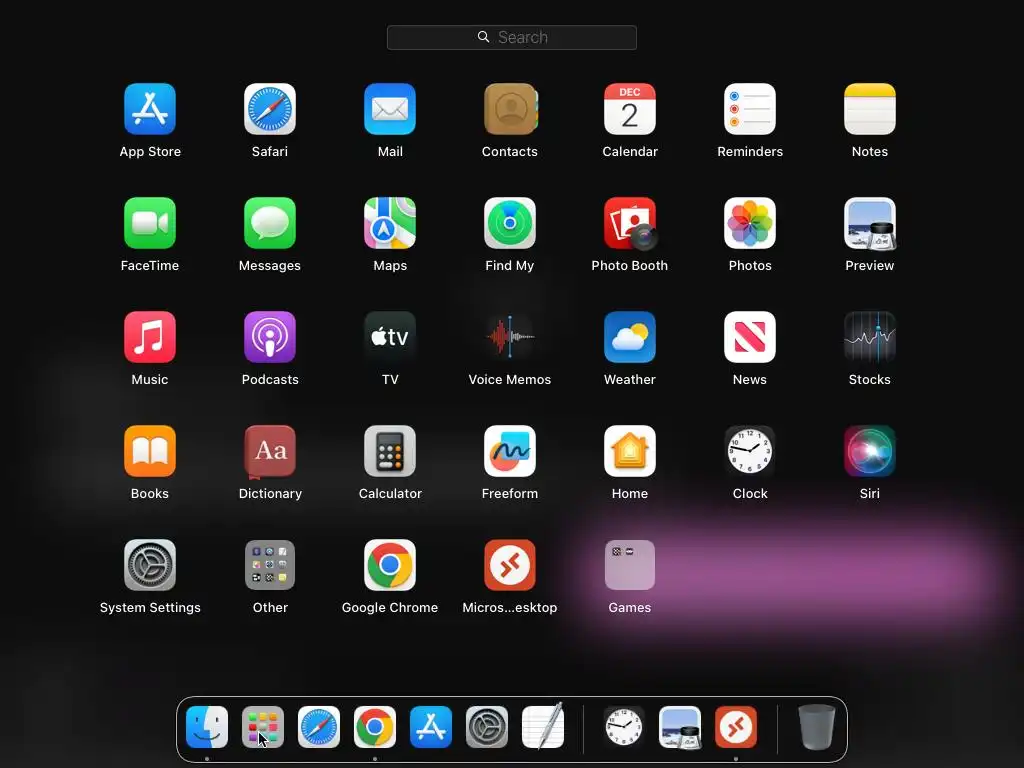Screen dimensions: 1024x768
Task: Launch Photo Booth
Action: tap(630, 223)
